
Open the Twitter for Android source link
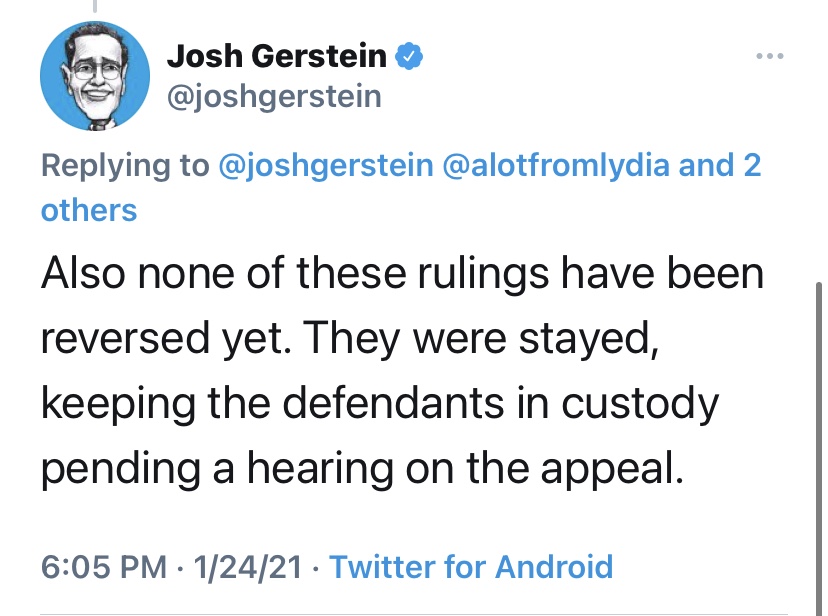(470, 567)
